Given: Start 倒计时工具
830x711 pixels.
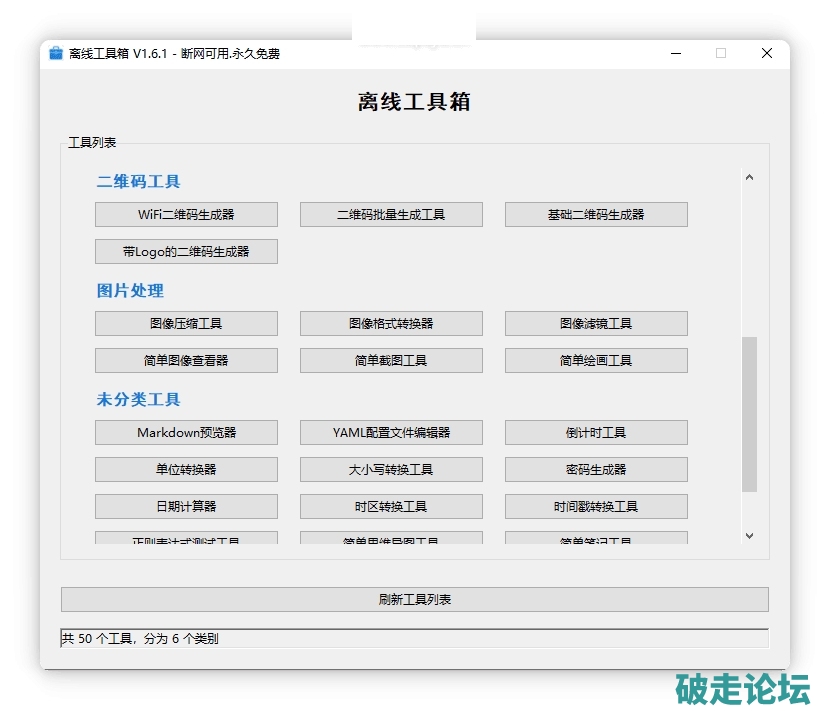Looking at the screenshot, I should [596, 433].
